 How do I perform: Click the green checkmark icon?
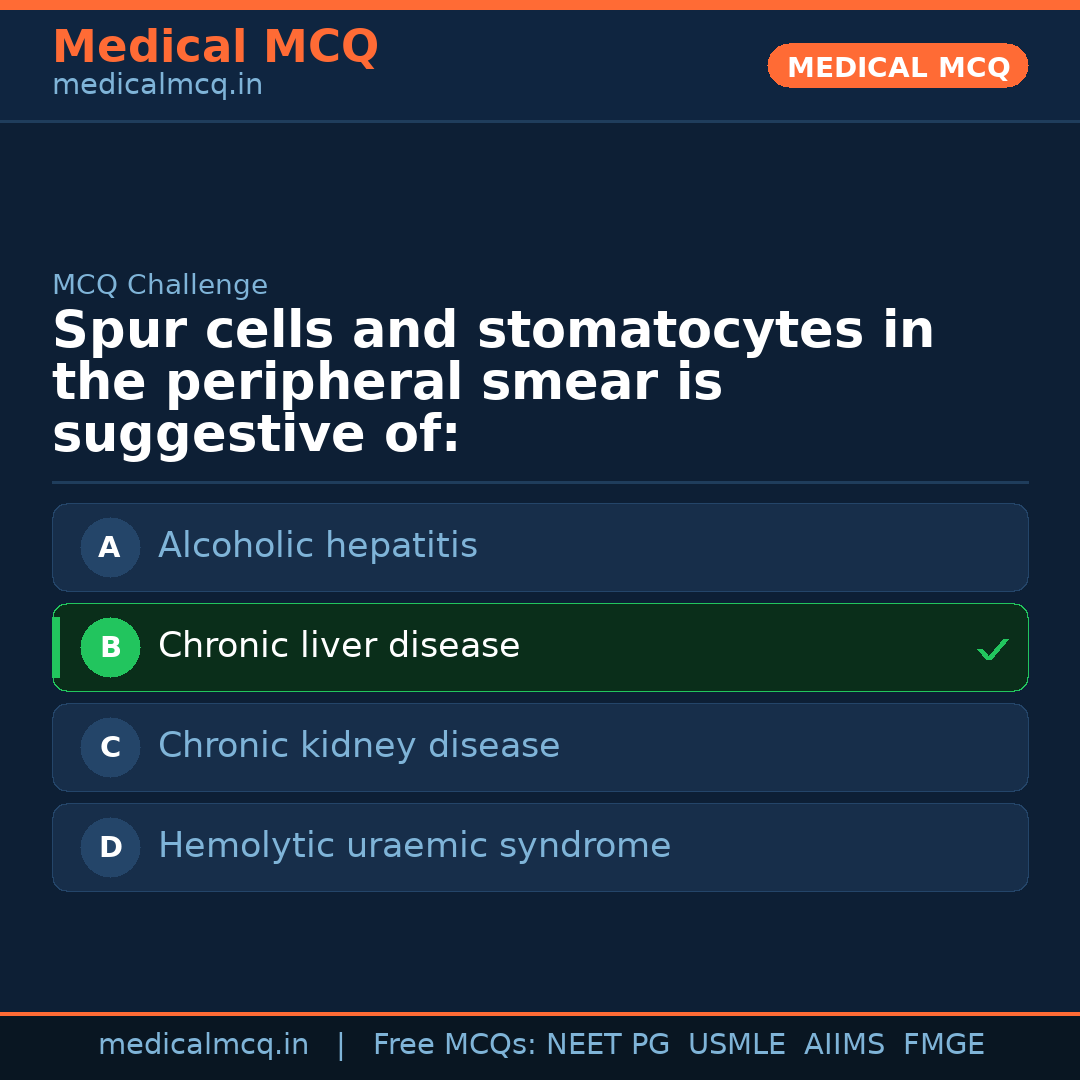(992, 649)
